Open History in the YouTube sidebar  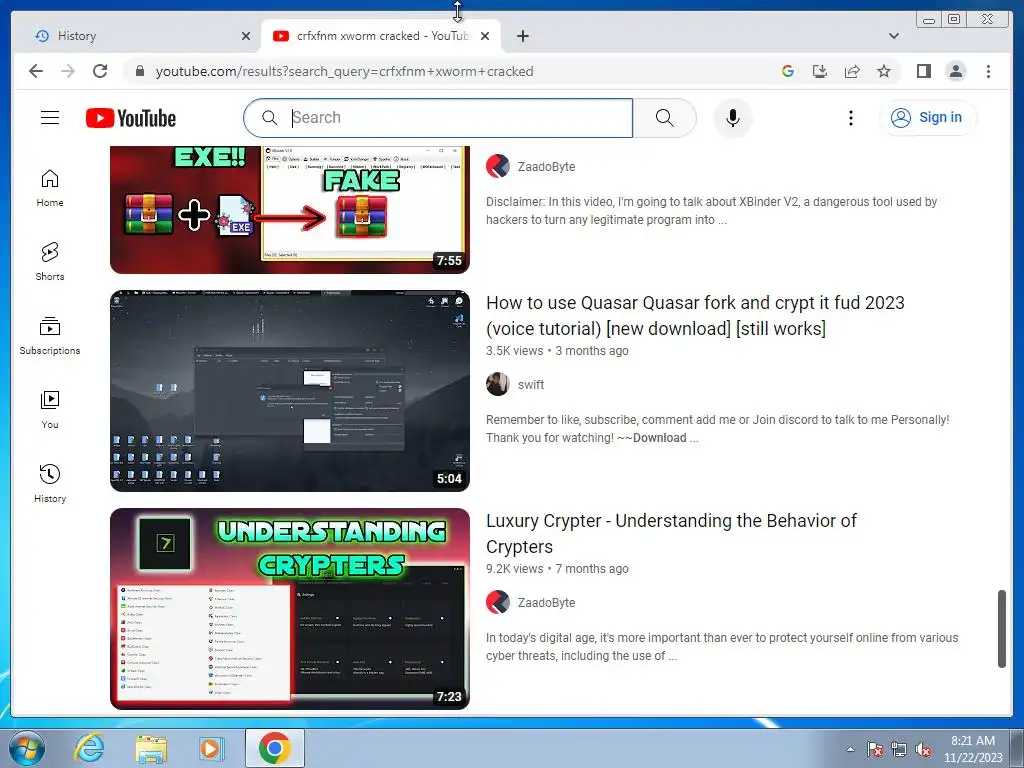coord(50,483)
